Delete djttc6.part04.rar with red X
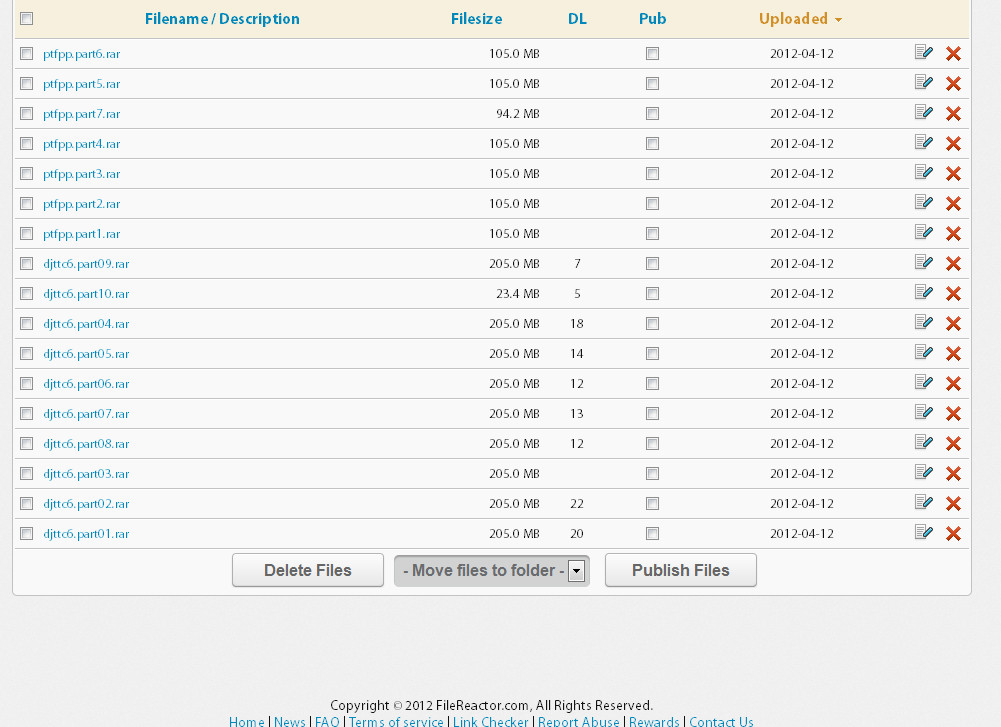The height and width of the screenshot is (727, 1001). point(953,324)
